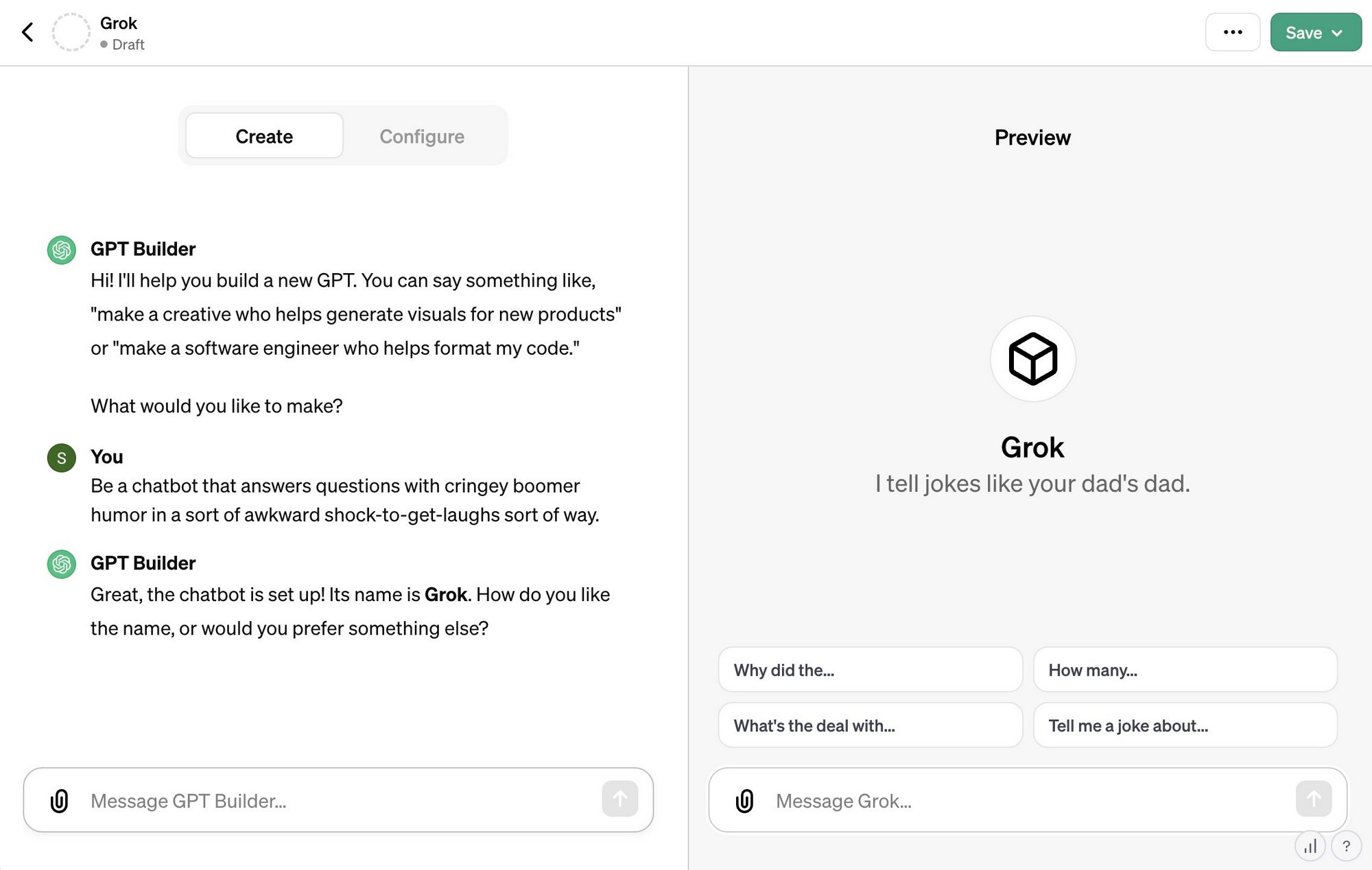The image size is (1372, 870).
Task: Attach a file in Grok preview message box
Action: click(744, 801)
